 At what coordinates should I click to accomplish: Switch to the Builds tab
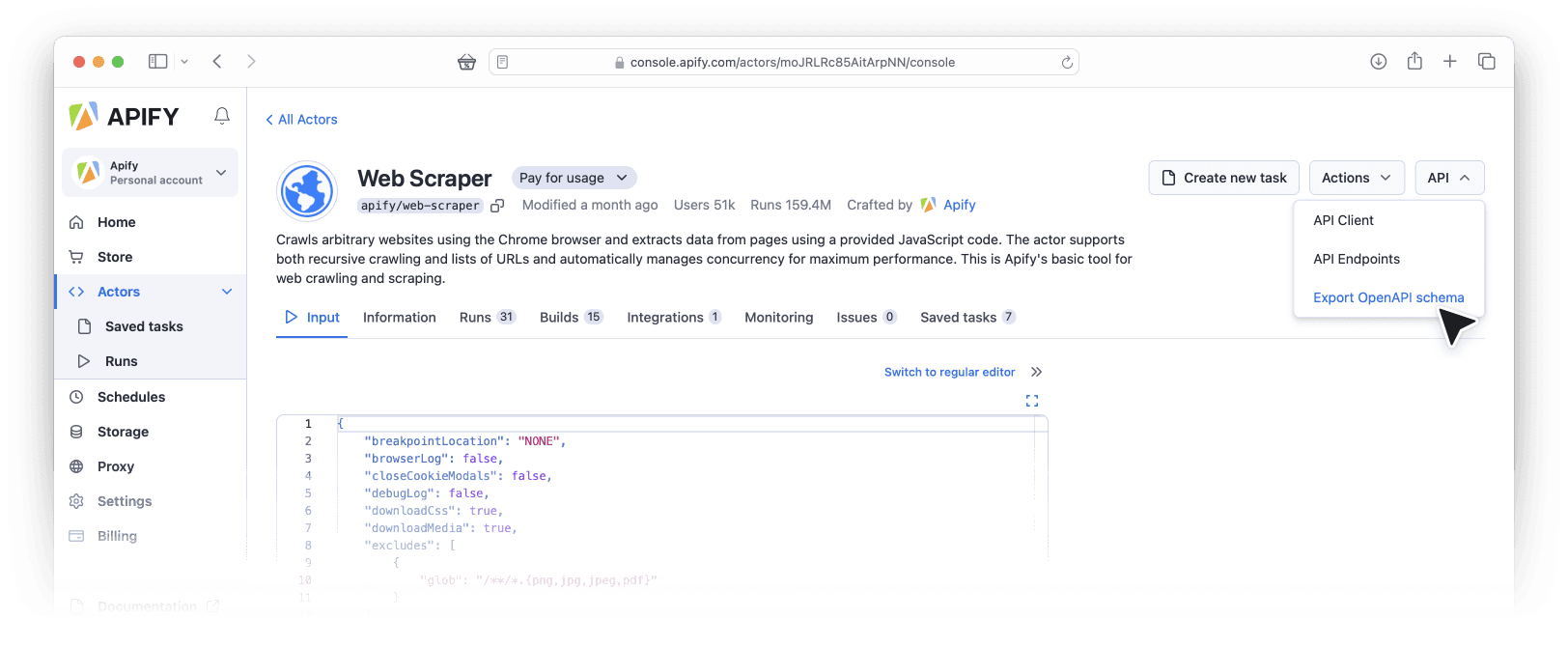tap(572, 318)
